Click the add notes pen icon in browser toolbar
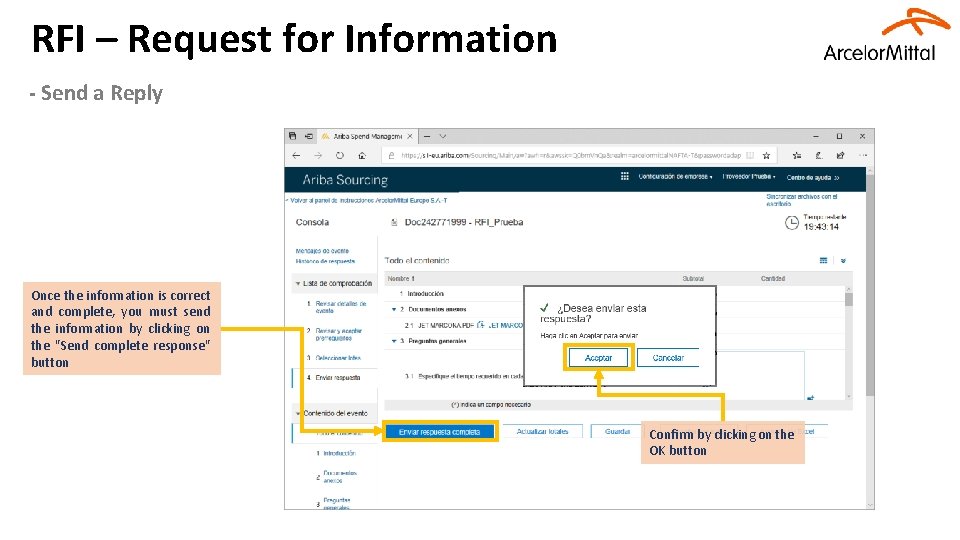Image resolution: width=960 pixels, height=540 pixels. click(819, 156)
